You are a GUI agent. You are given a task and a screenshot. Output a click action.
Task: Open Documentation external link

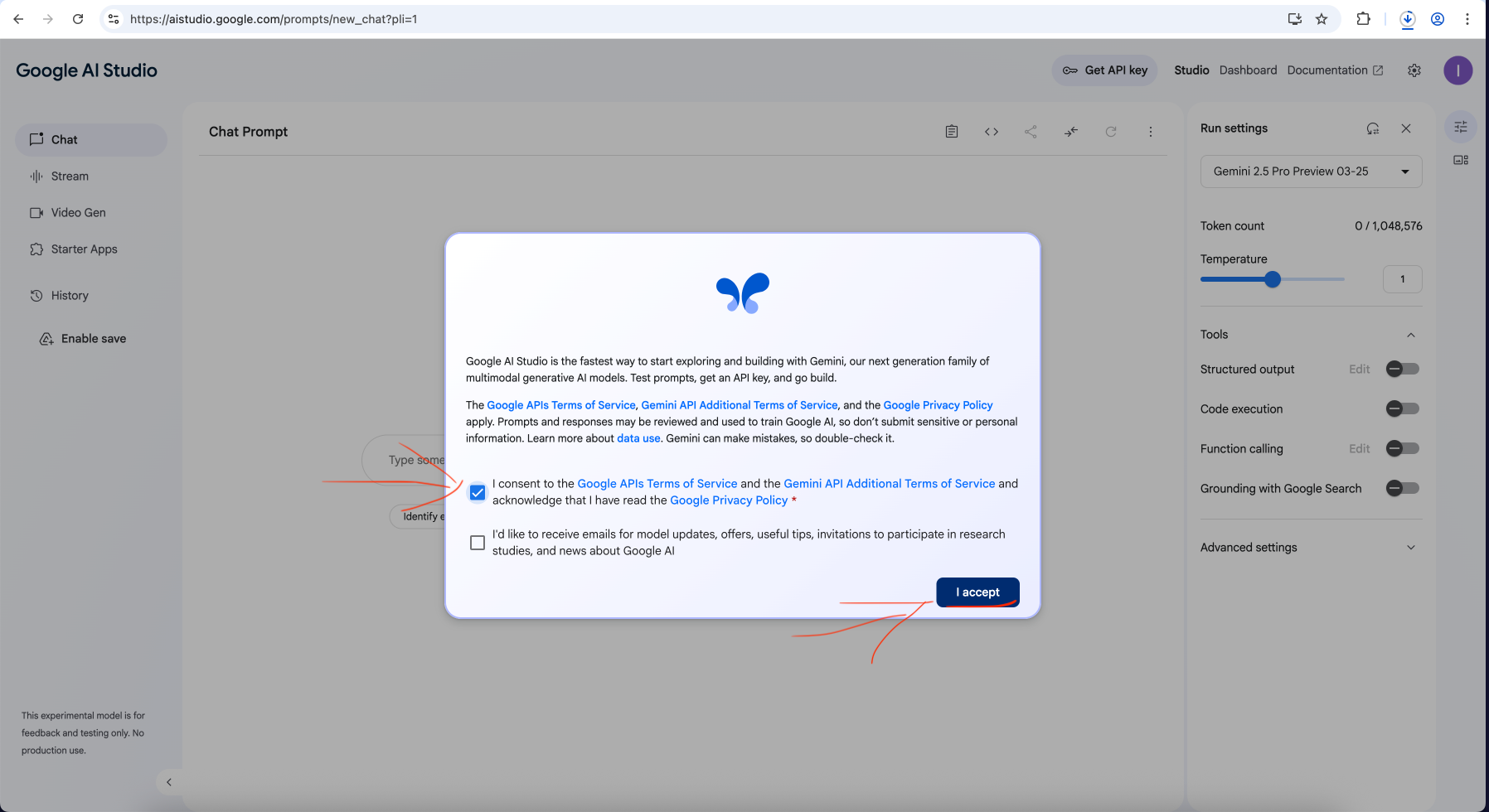click(x=1335, y=70)
